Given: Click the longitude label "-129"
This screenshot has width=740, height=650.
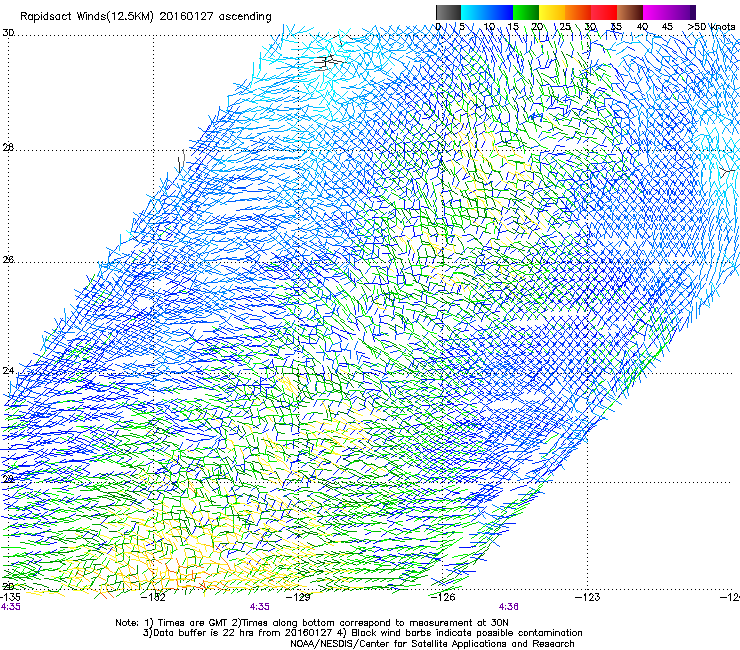Looking at the screenshot, I should pyautogui.click(x=299, y=597).
